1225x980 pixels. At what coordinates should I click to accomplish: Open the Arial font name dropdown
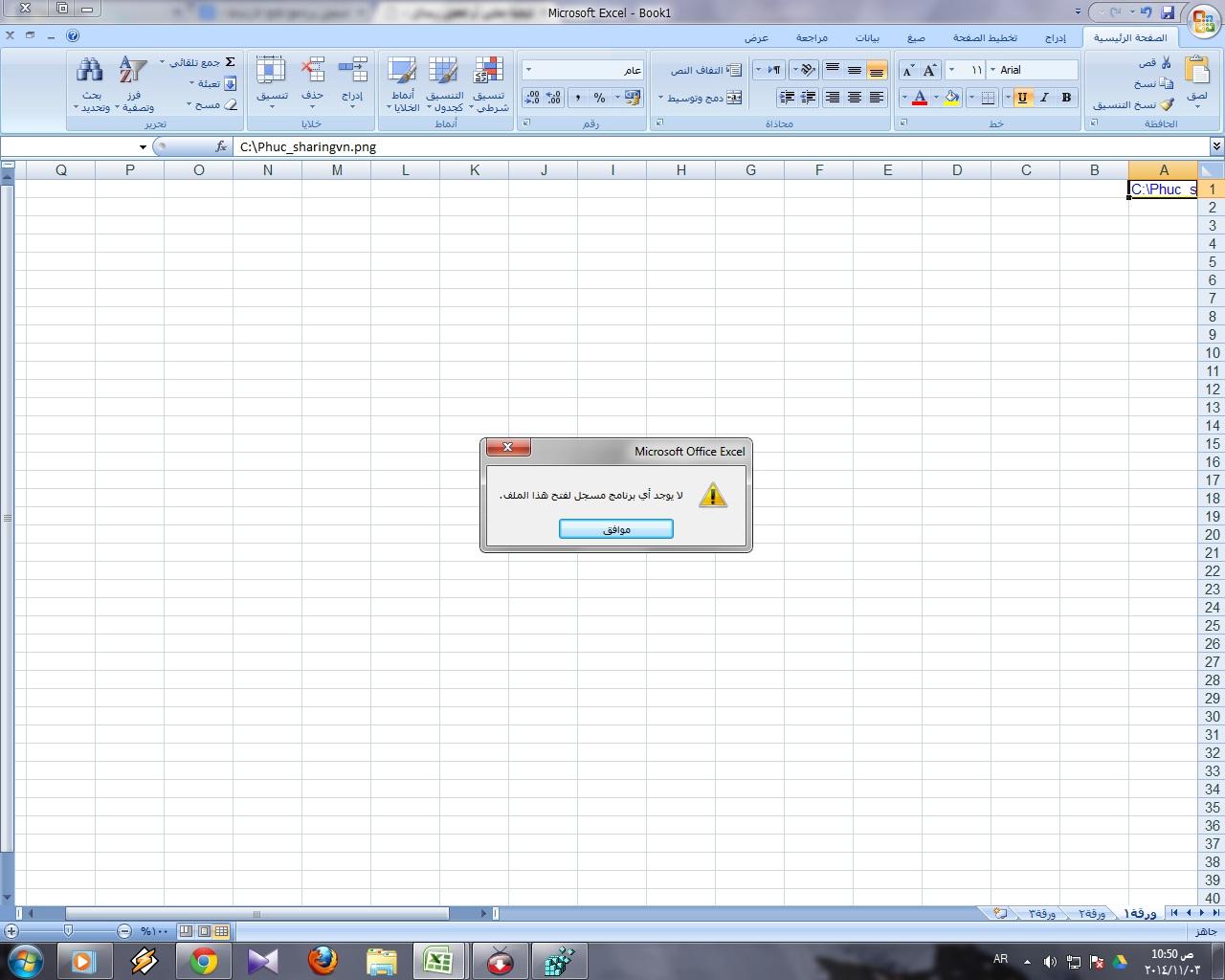click(992, 70)
